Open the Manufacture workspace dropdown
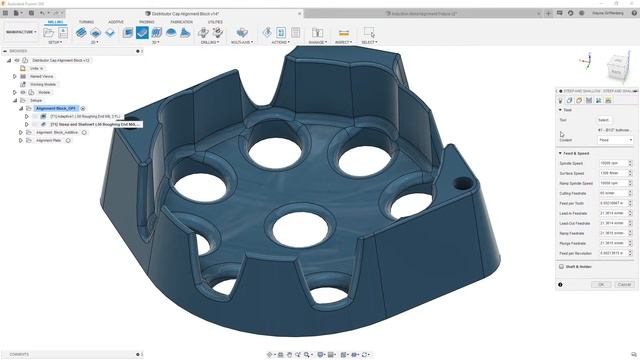The height and width of the screenshot is (360, 640). click(x=21, y=32)
